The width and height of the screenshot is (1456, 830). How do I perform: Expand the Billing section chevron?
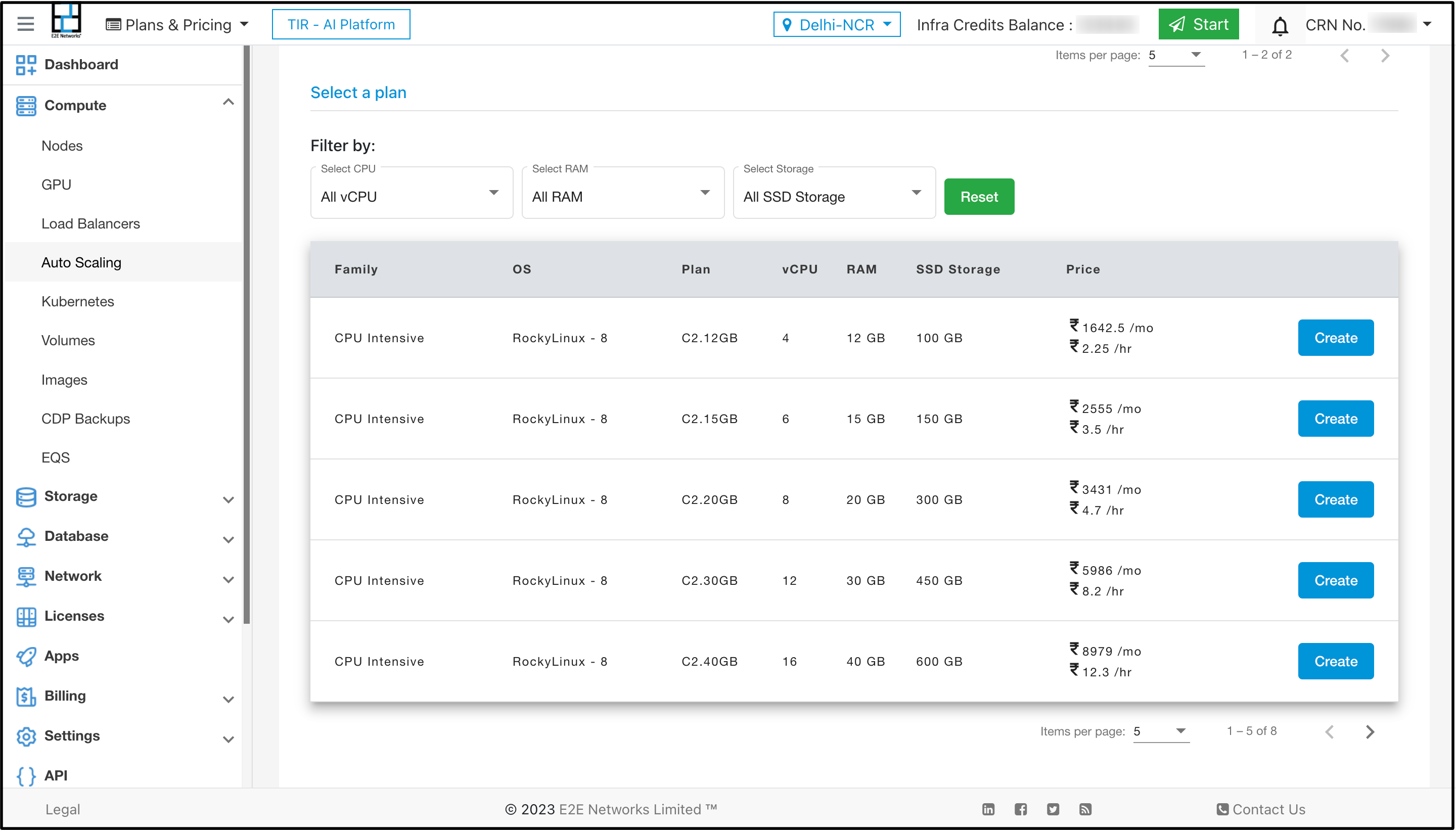pos(228,700)
